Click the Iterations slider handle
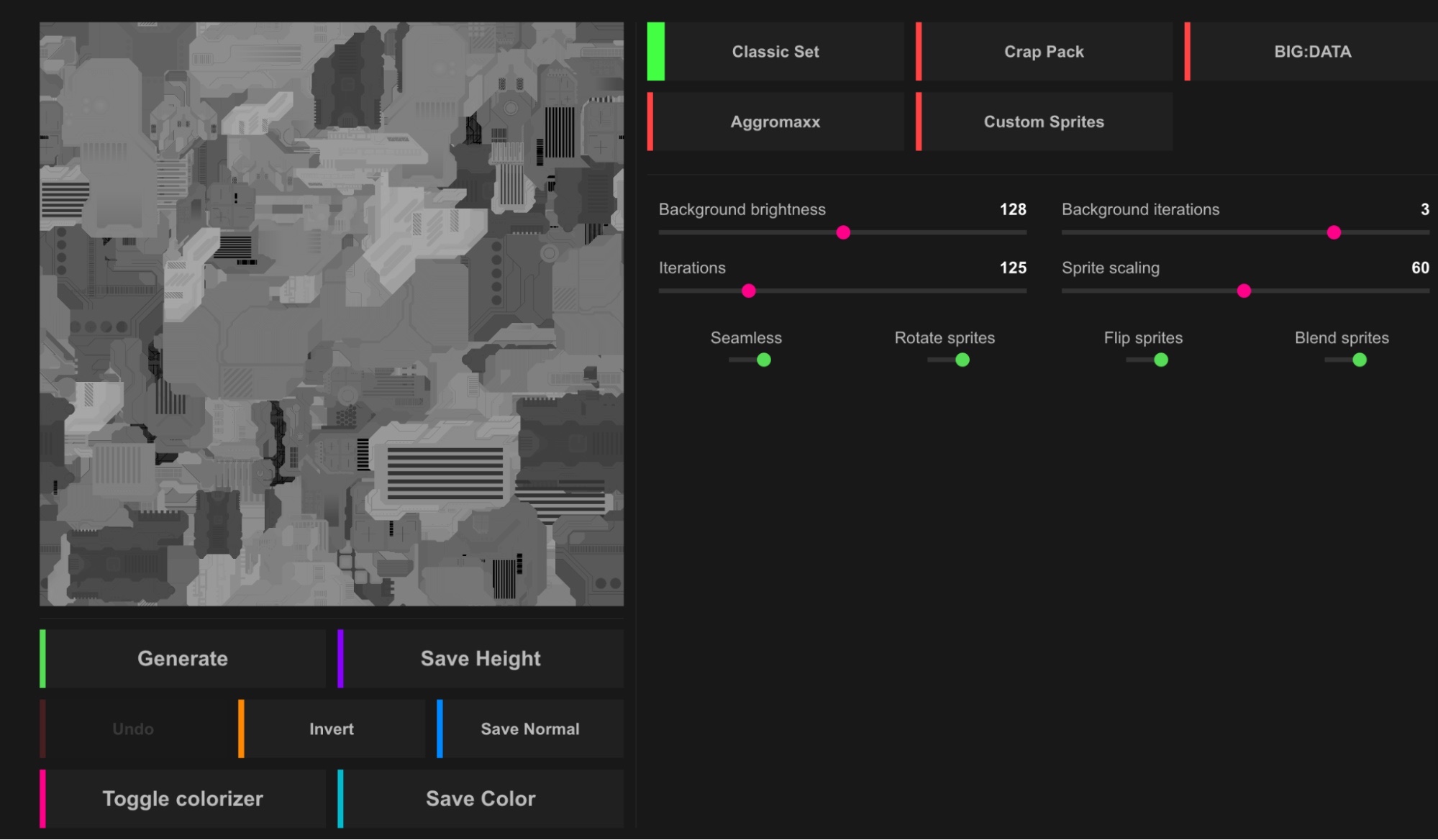The image size is (1438, 840). [x=749, y=290]
